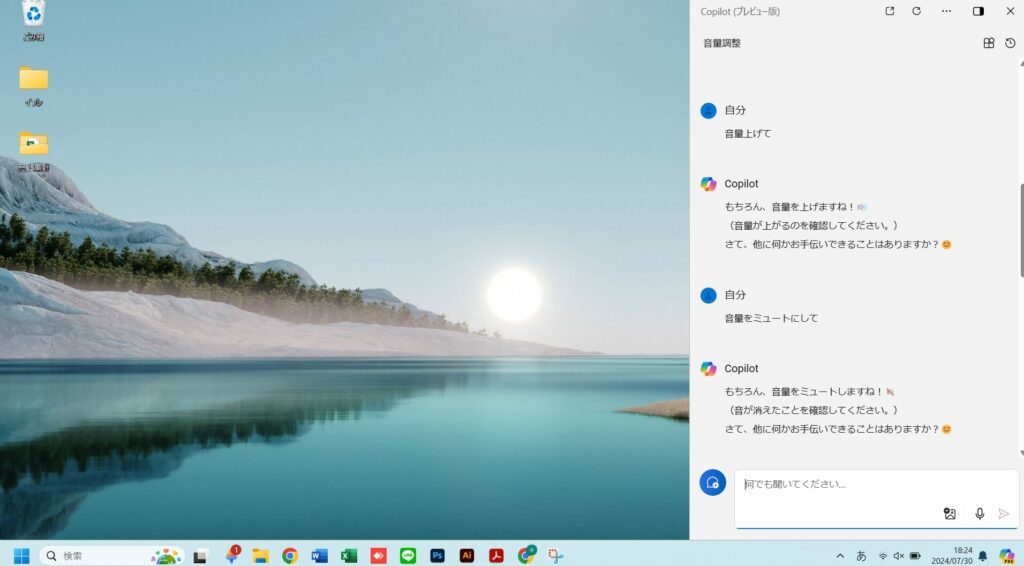Expand the hidden system tray icons
The width and height of the screenshot is (1024, 566).
coord(840,555)
